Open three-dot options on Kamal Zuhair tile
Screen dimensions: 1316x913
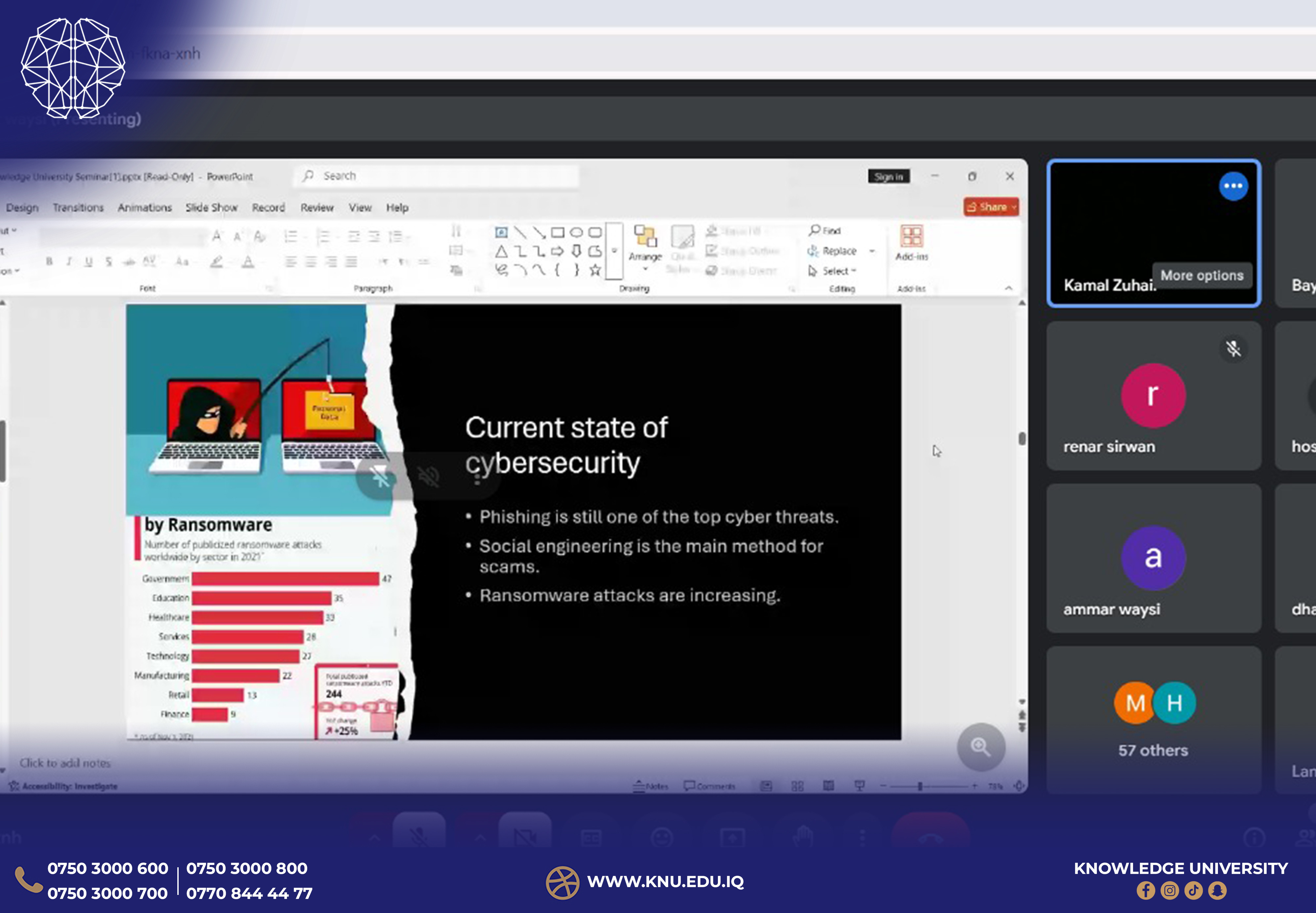click(1233, 186)
